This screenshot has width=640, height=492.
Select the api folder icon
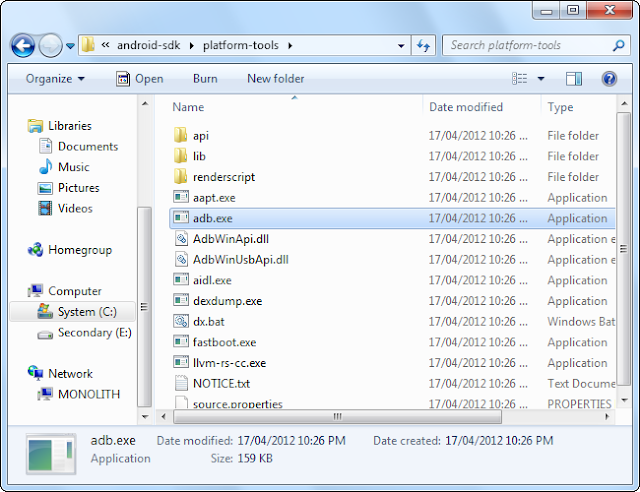pos(180,135)
